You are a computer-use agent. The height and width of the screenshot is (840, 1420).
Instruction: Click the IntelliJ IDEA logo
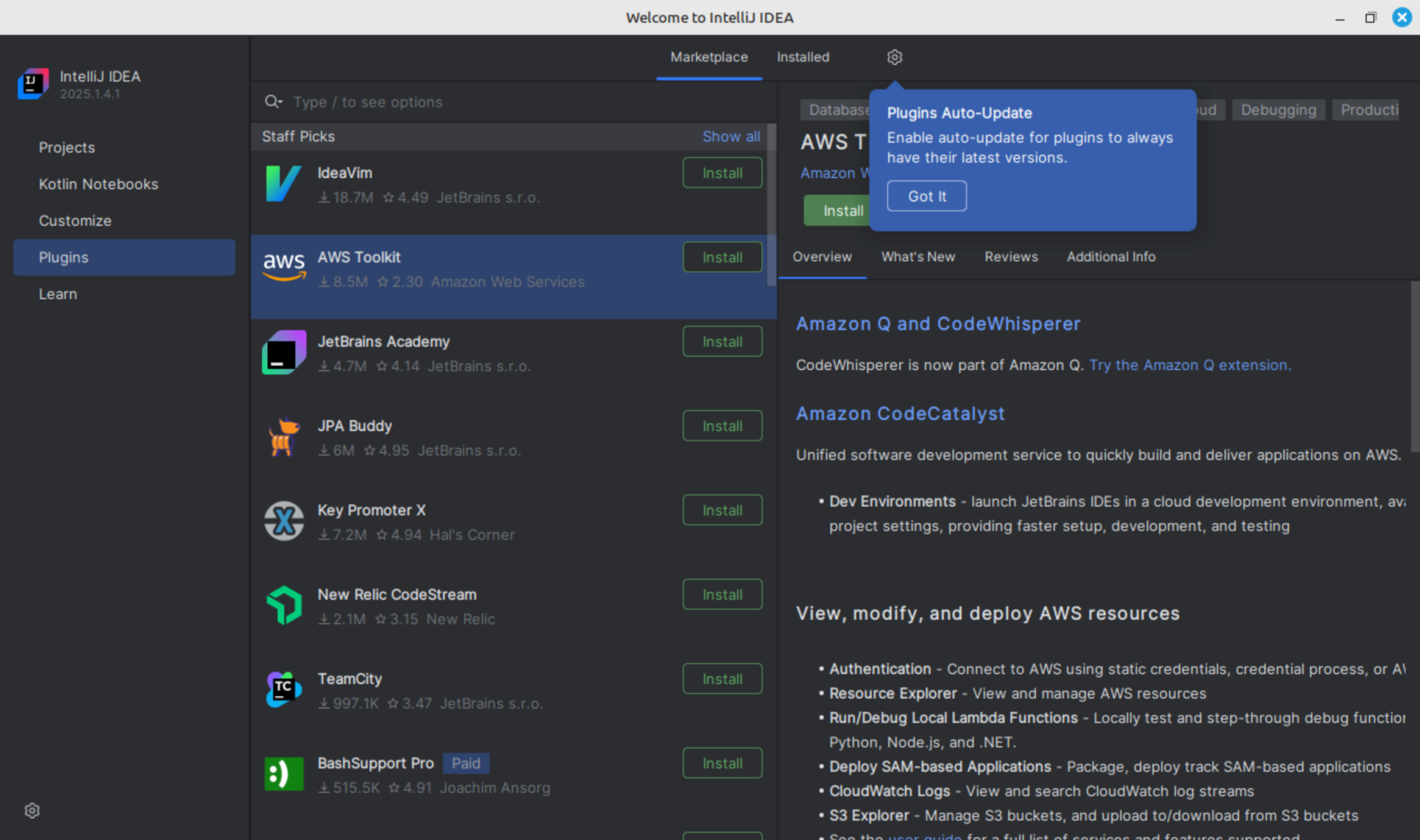(32, 83)
